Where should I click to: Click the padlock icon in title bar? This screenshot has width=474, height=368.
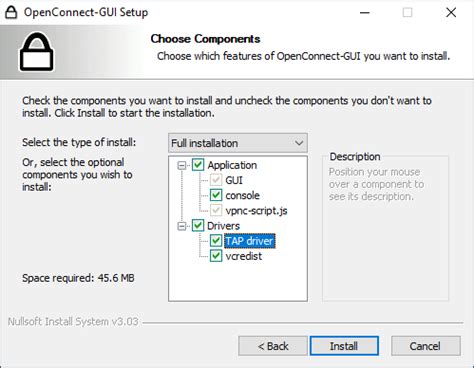pyautogui.click(x=11, y=12)
